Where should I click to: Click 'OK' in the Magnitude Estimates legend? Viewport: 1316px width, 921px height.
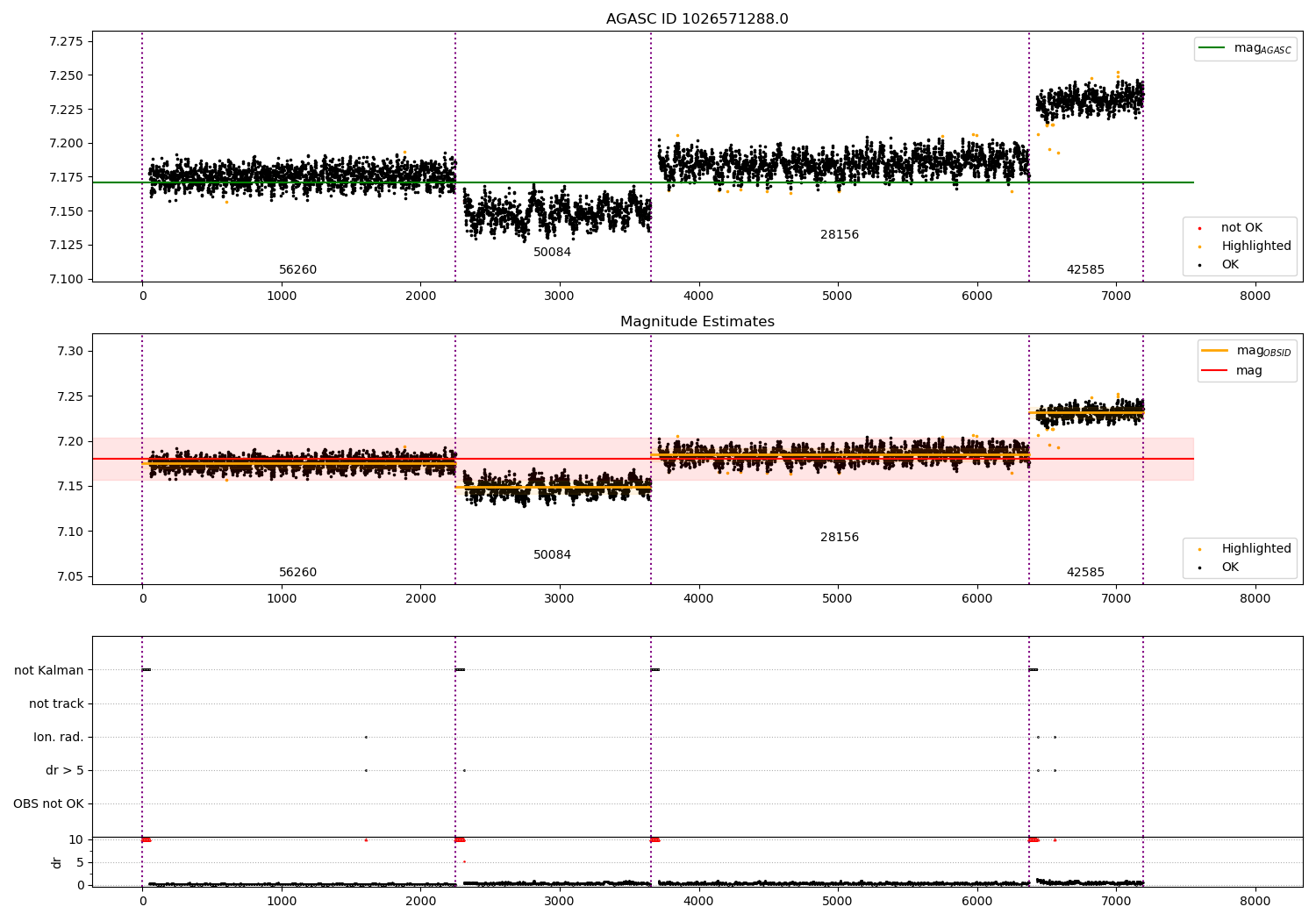[x=1230, y=567]
